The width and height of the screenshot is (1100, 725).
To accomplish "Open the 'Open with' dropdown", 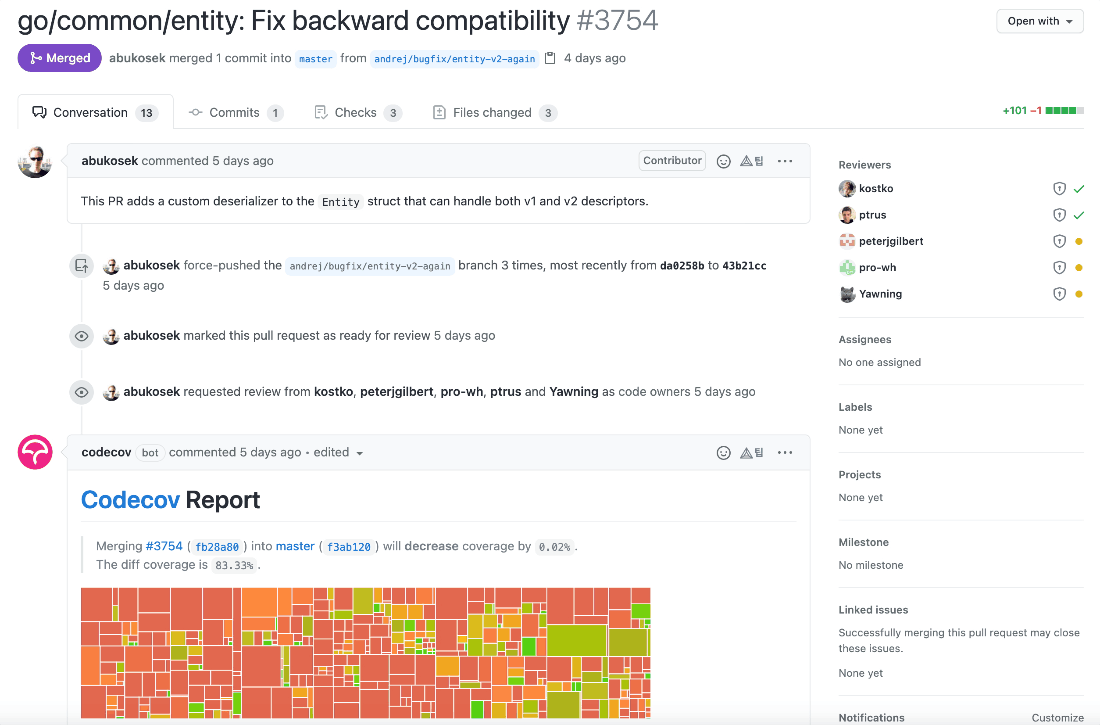I will pyautogui.click(x=1040, y=21).
